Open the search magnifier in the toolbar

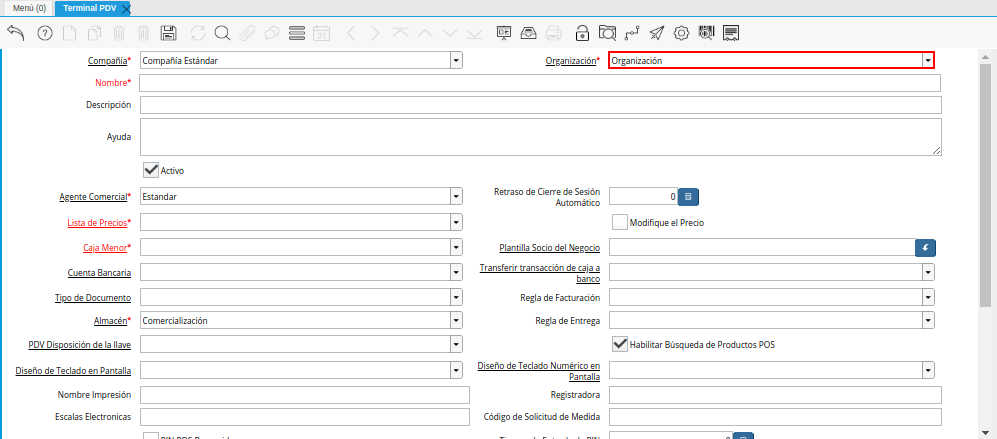click(222, 33)
